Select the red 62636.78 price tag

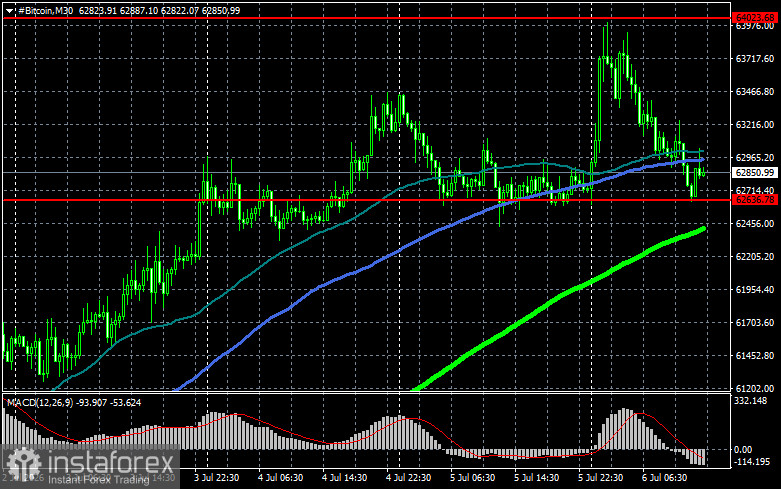click(x=755, y=200)
